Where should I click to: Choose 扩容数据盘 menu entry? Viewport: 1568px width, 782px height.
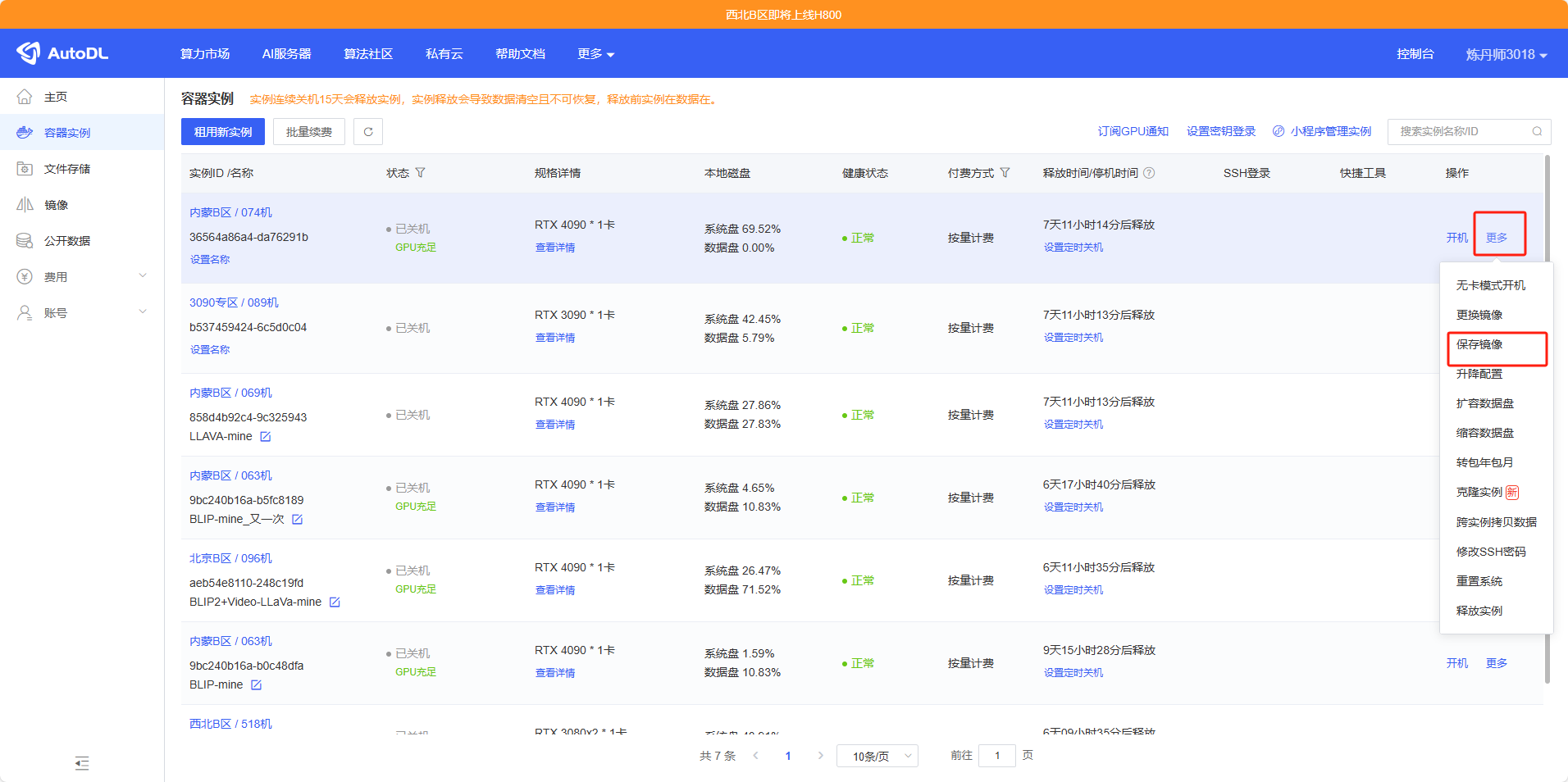(x=1484, y=403)
